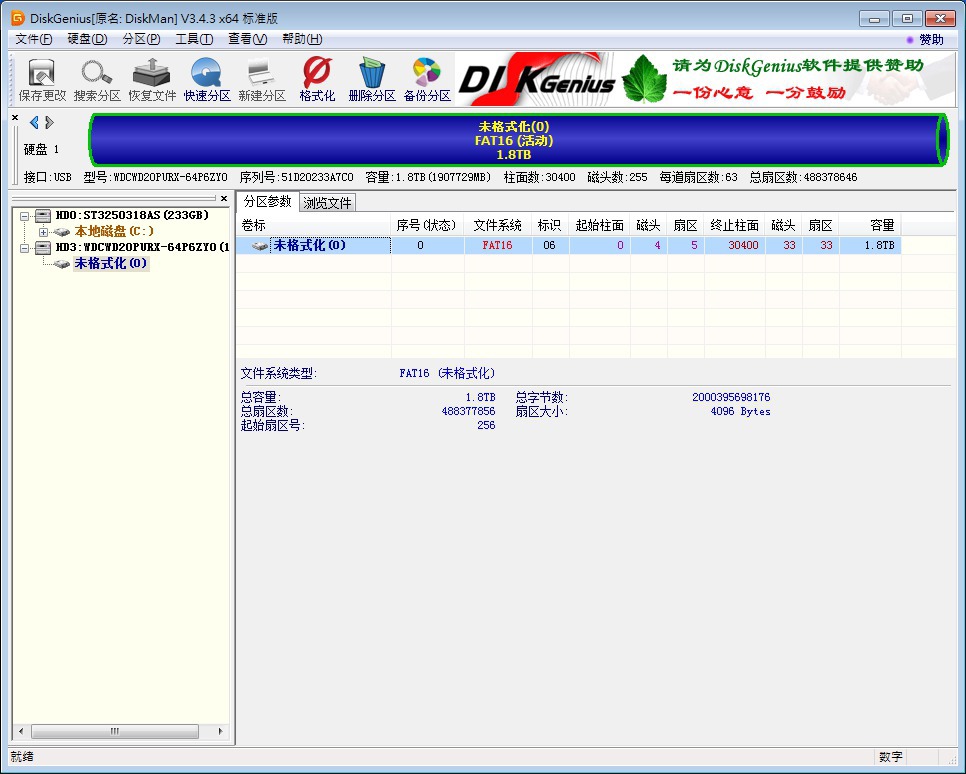Click the 终止柱面 column header
The width and height of the screenshot is (966, 774).
[734, 225]
